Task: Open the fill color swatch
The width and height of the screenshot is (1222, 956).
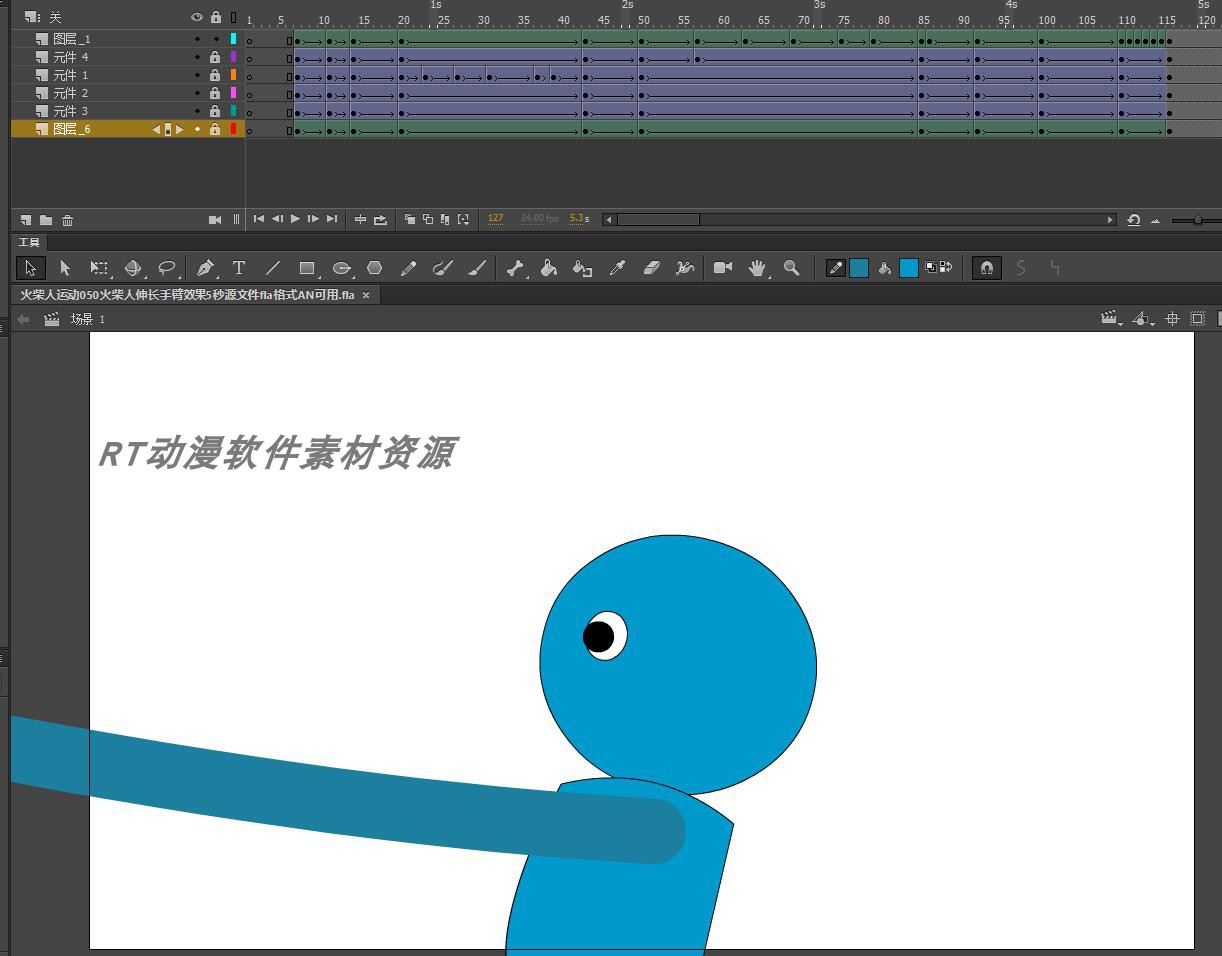Action: [x=909, y=268]
